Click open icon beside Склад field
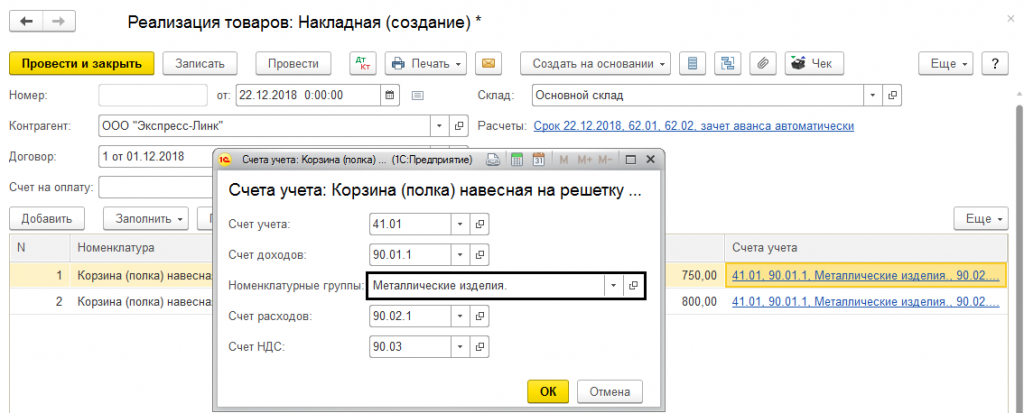This screenshot has height=413, width=1024. click(893, 95)
